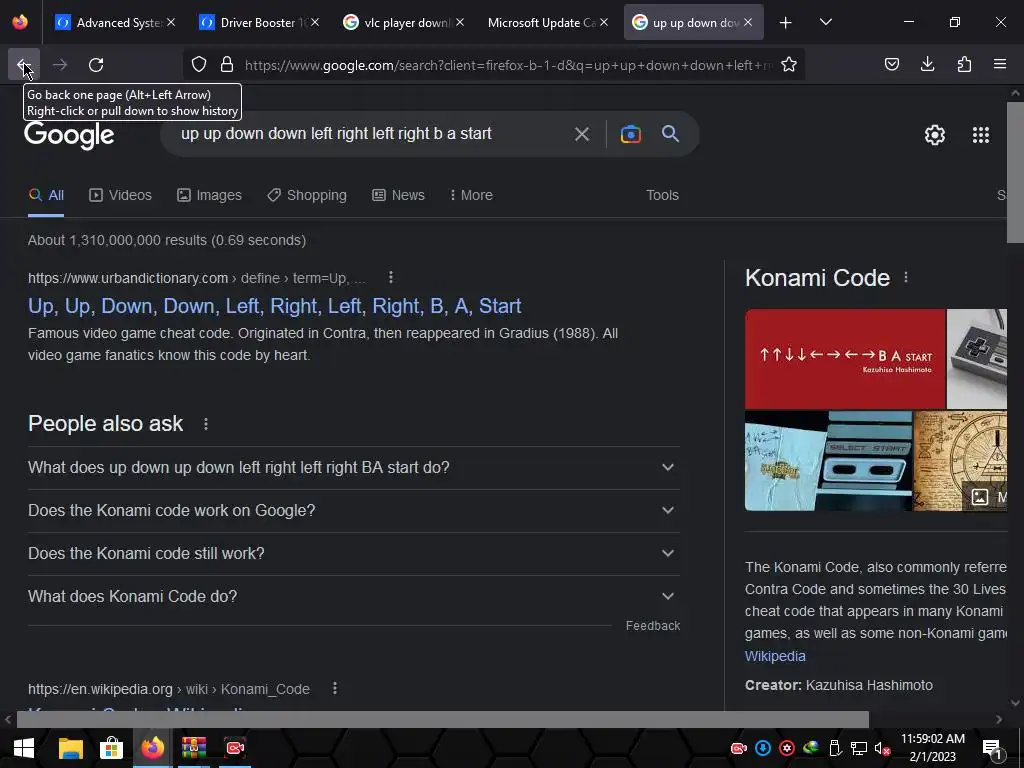The image size is (1024, 768).
Task: Click the Feedback link
Action: pyautogui.click(x=652, y=626)
